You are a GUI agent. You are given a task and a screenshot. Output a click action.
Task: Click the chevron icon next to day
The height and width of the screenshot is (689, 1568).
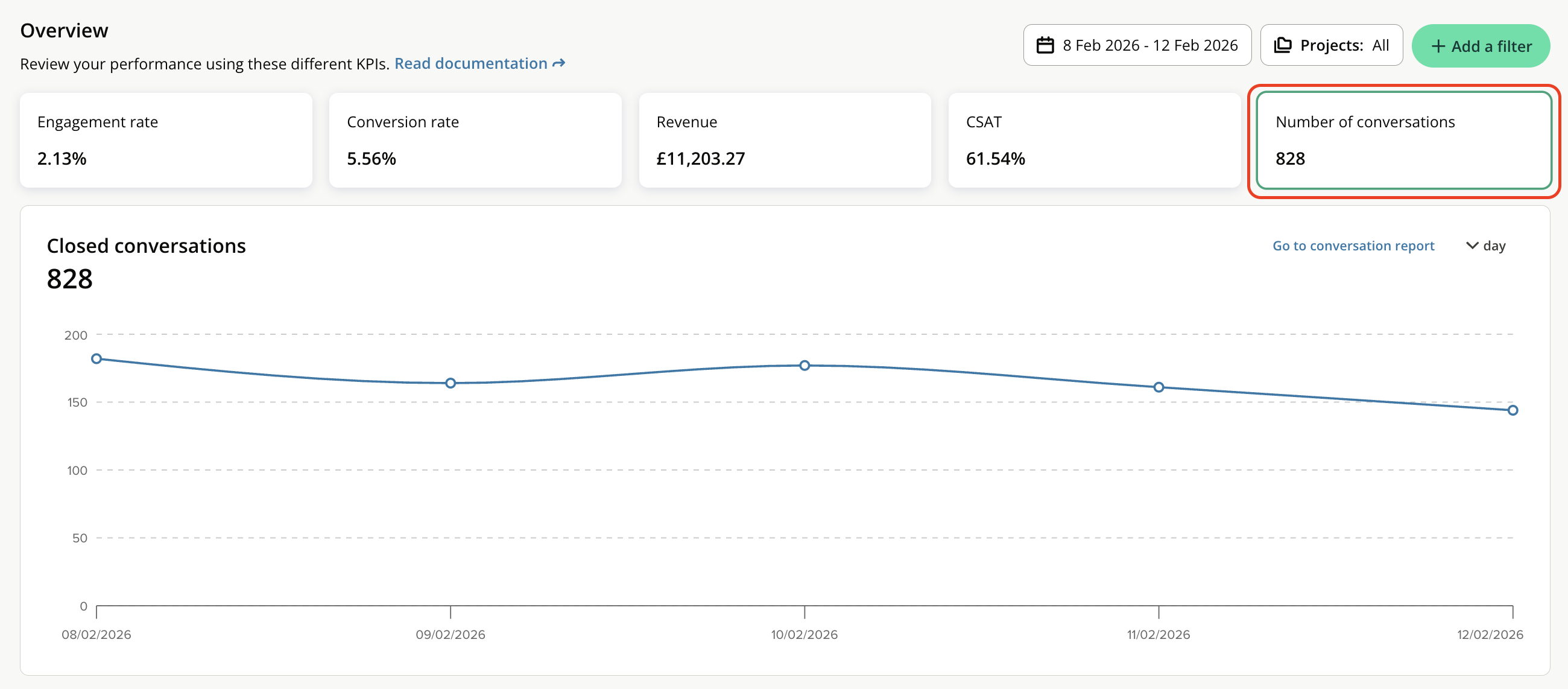[x=1472, y=246]
